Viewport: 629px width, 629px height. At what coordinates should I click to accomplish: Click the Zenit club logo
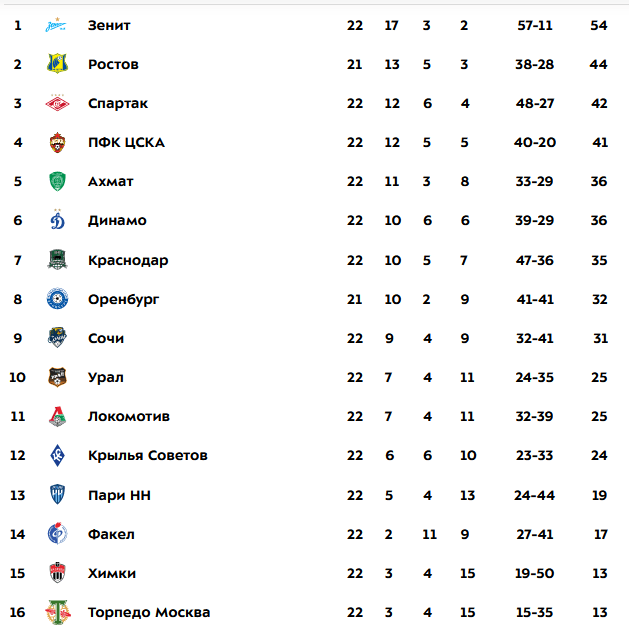coord(56,25)
